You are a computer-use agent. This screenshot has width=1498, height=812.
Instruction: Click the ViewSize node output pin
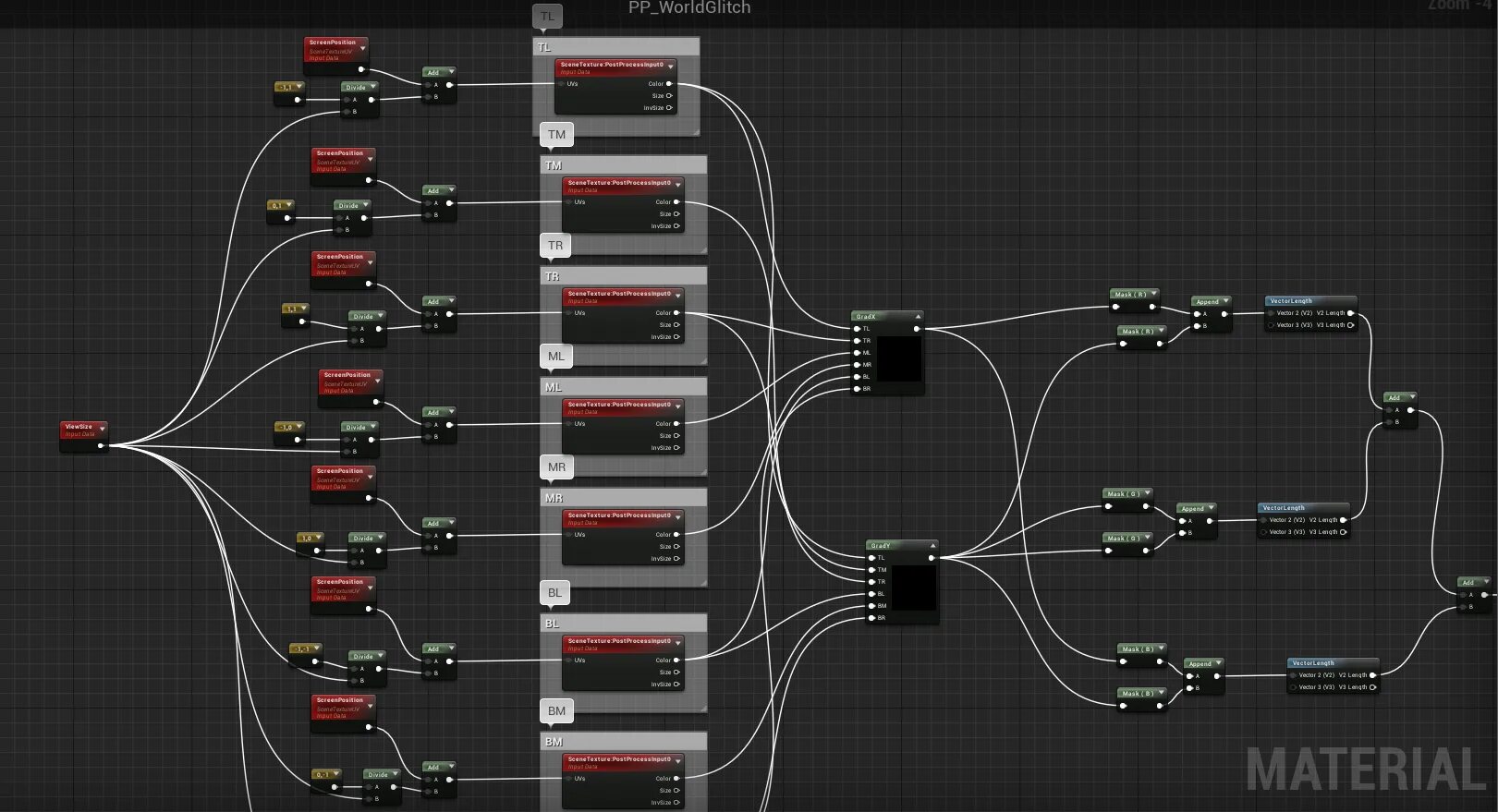click(101, 446)
